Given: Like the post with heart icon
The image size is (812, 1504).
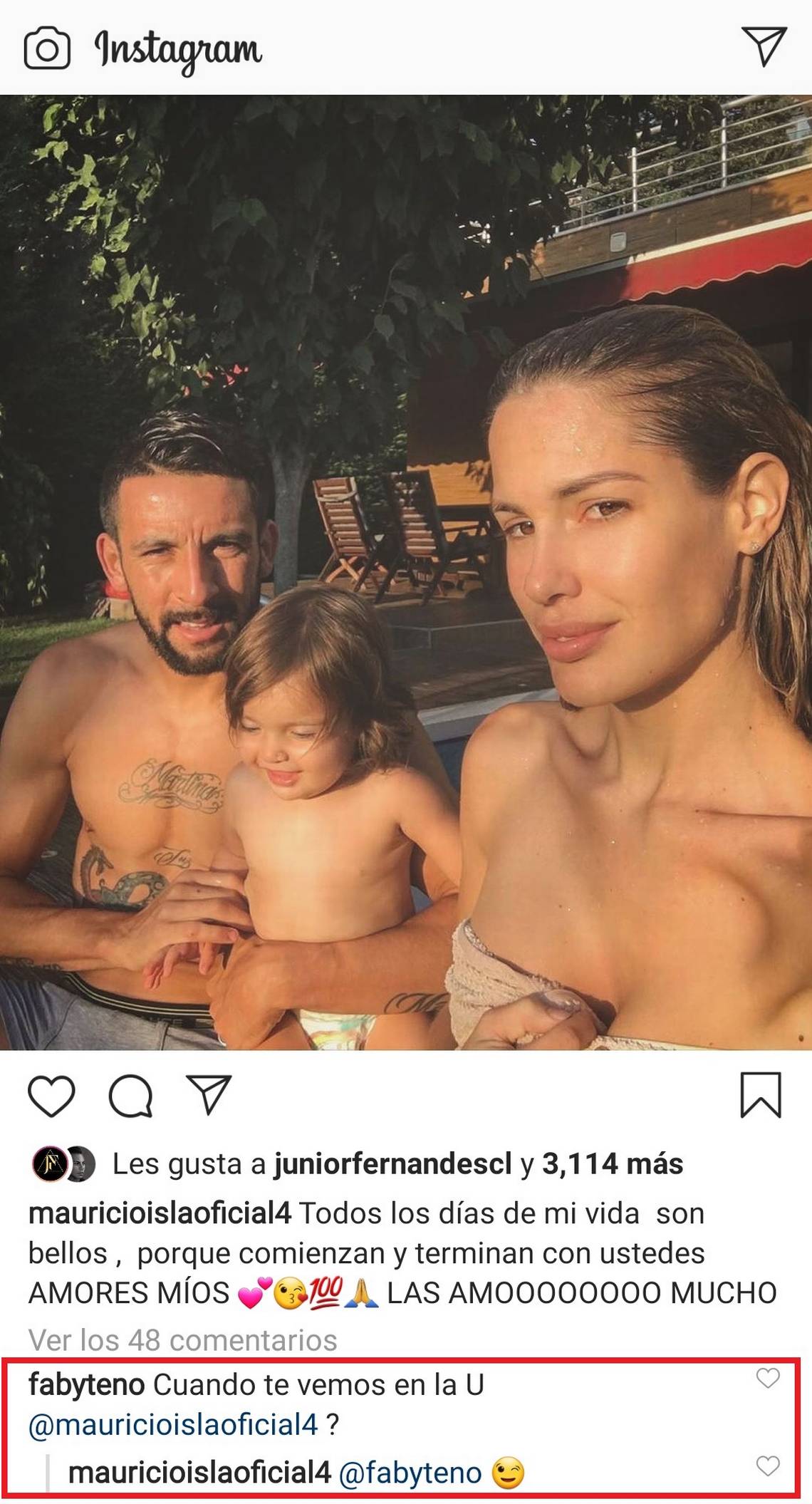Looking at the screenshot, I should click(x=51, y=1096).
